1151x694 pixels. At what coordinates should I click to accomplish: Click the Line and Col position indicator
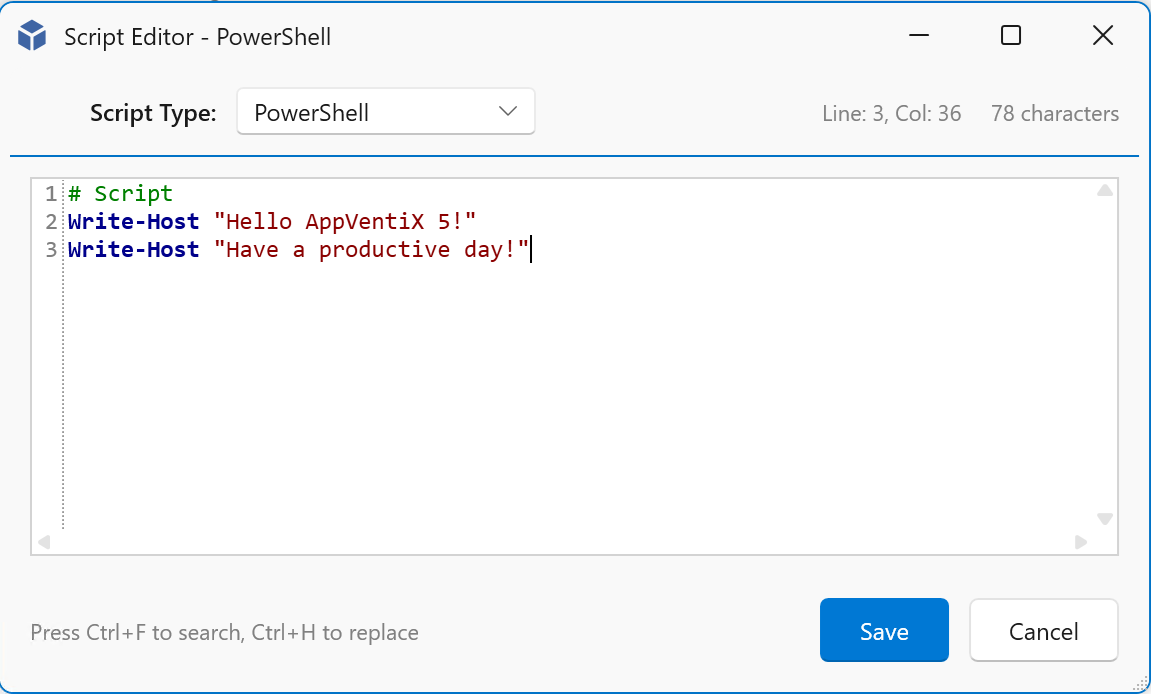(x=891, y=114)
